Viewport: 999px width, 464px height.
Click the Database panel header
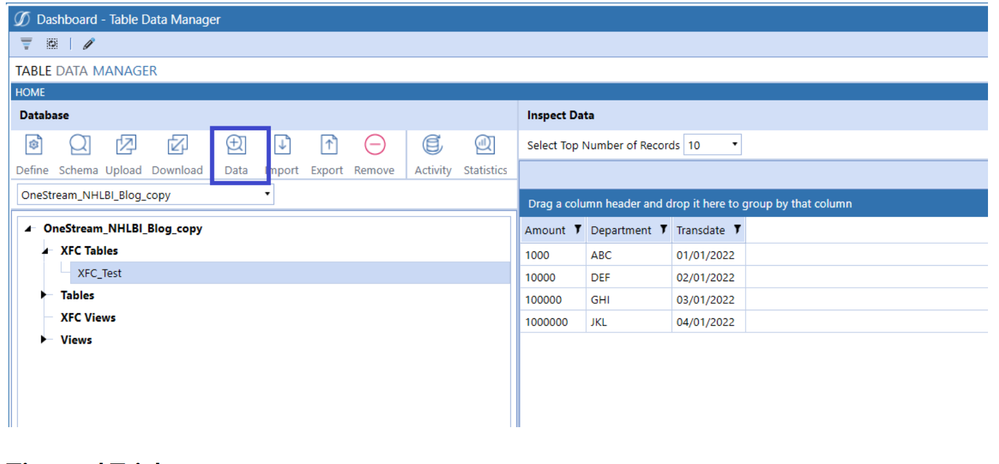click(x=263, y=115)
